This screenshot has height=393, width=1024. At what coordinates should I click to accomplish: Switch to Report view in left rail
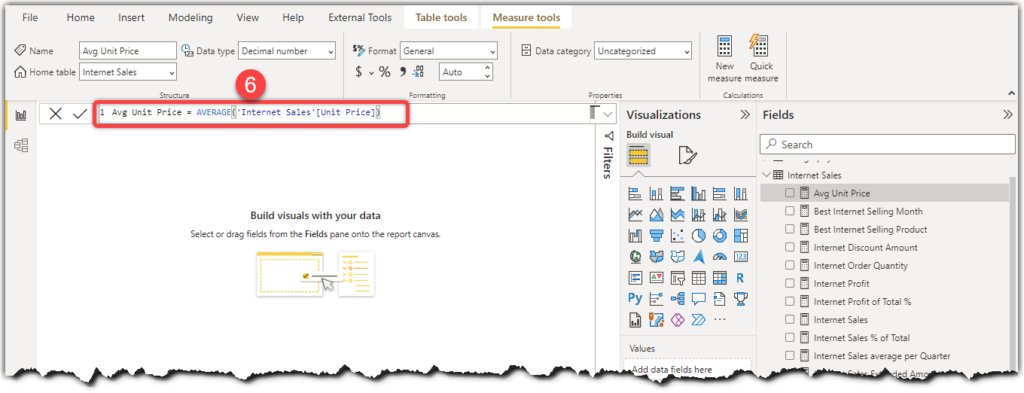tap(21, 115)
